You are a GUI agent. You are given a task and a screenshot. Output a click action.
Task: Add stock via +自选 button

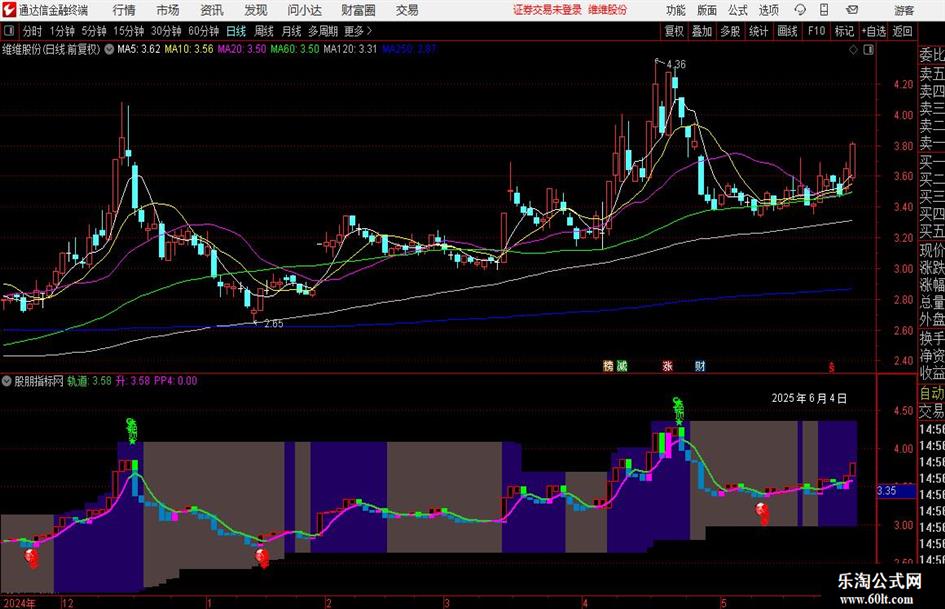click(x=873, y=31)
